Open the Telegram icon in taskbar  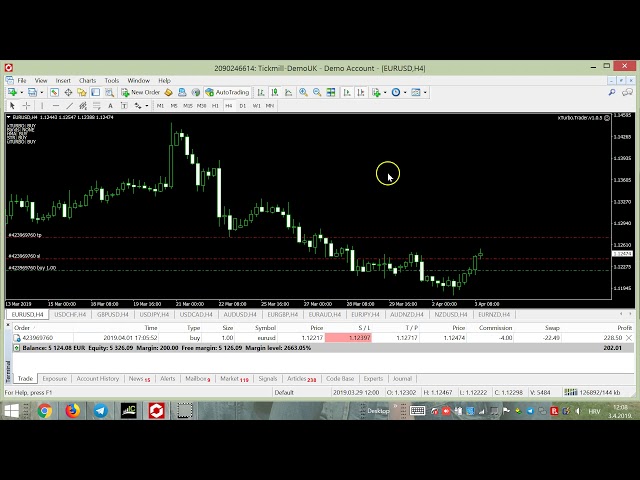101,410
